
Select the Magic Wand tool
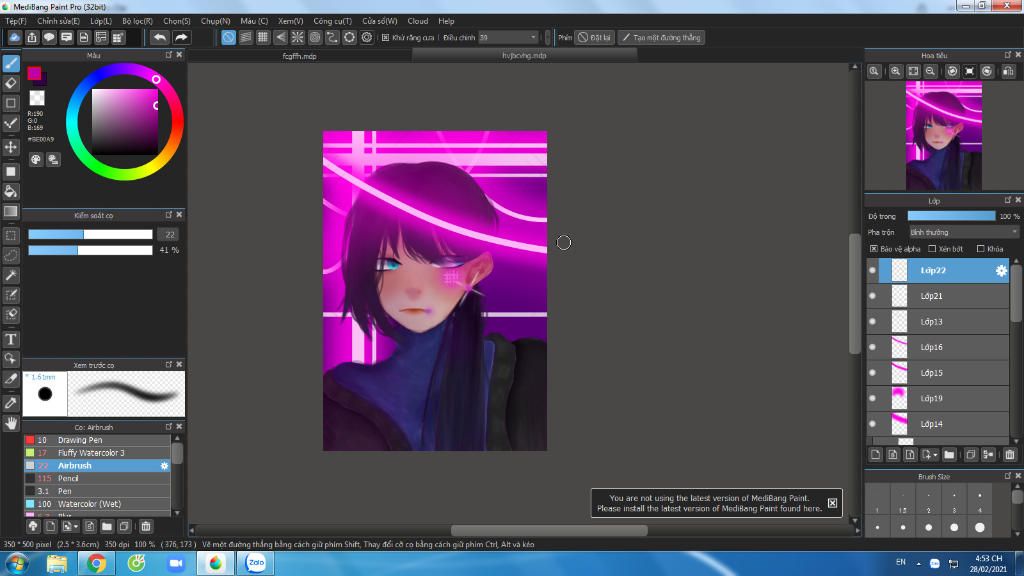[x=11, y=275]
